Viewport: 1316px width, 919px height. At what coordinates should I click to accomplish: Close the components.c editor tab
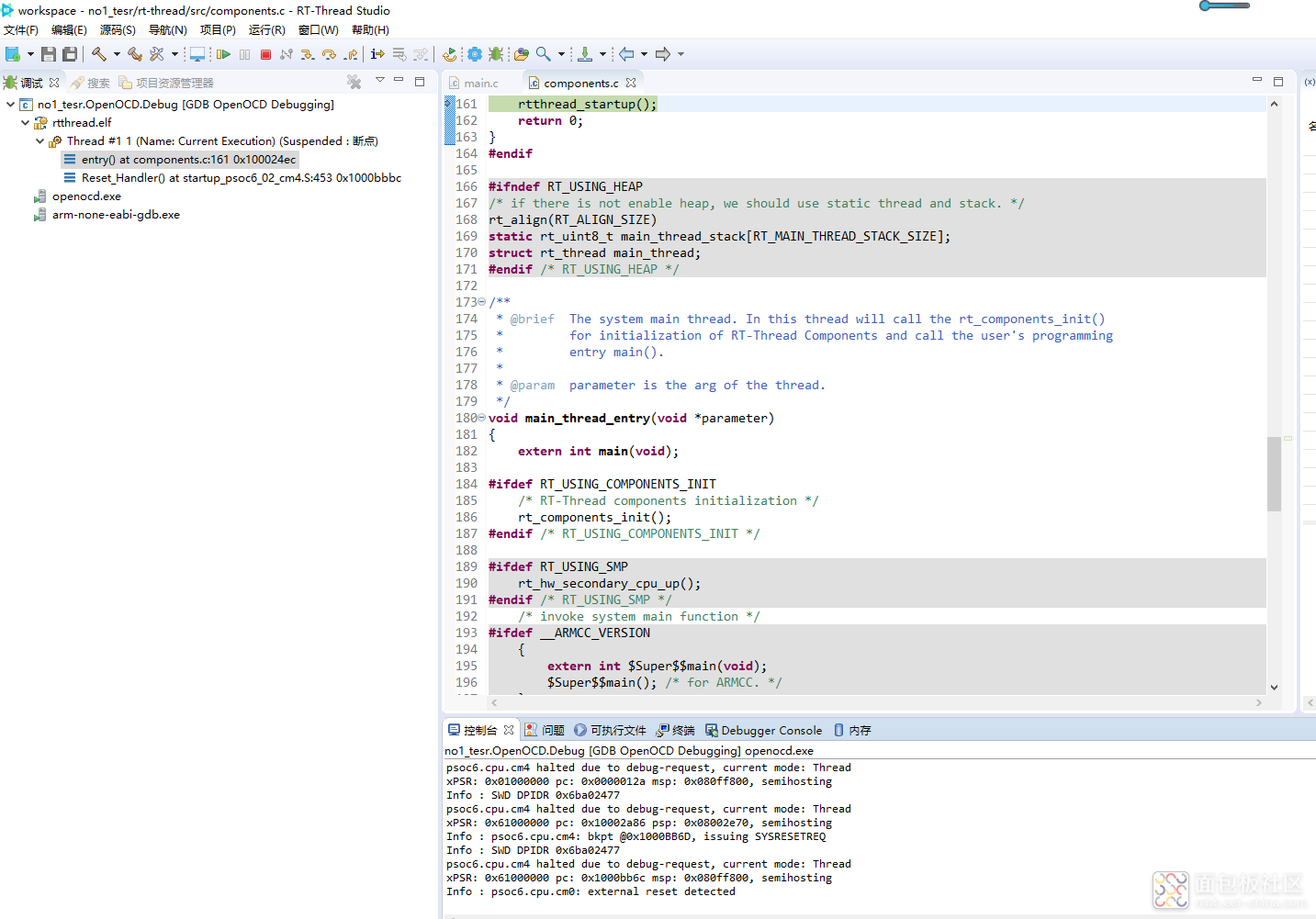point(631,83)
